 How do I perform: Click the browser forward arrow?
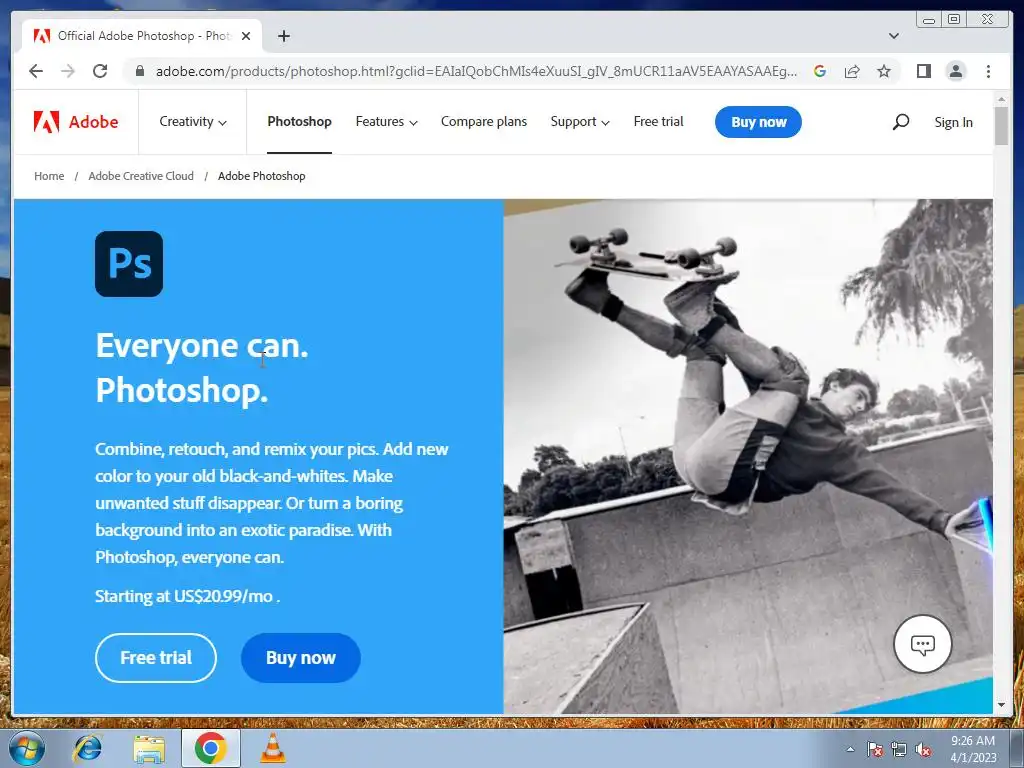pos(68,71)
